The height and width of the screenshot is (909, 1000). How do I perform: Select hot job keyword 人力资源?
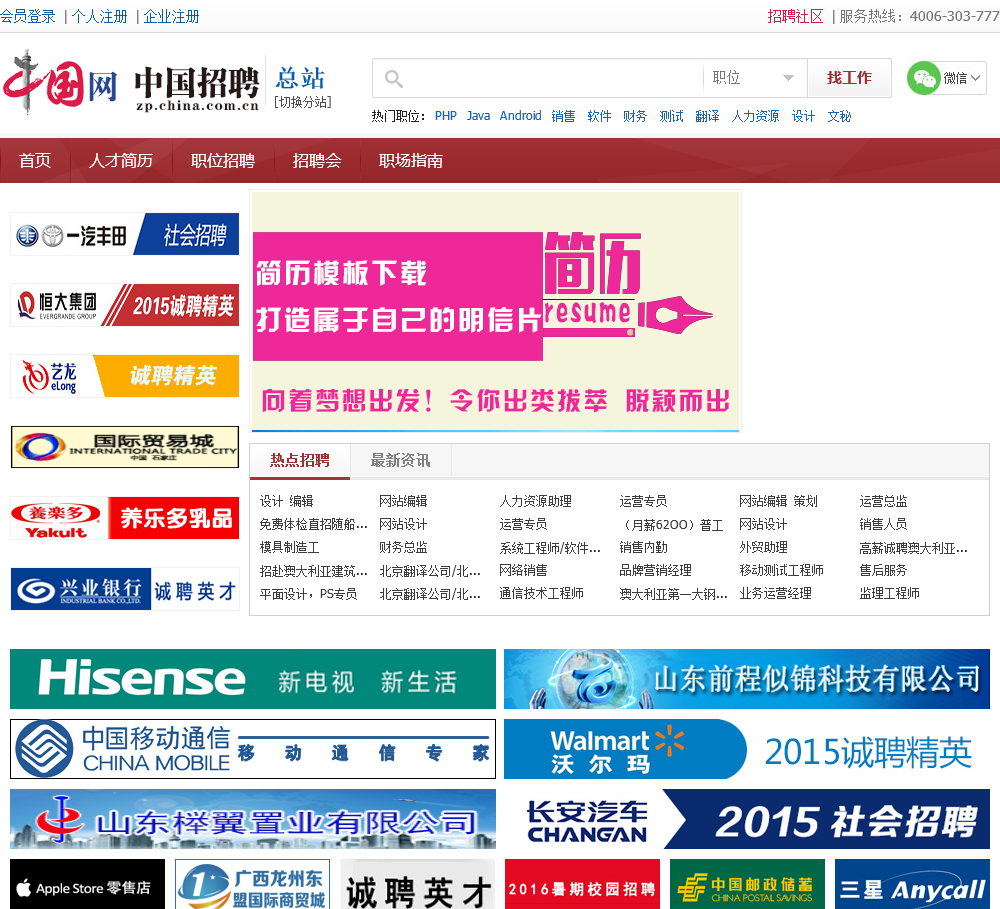(755, 116)
